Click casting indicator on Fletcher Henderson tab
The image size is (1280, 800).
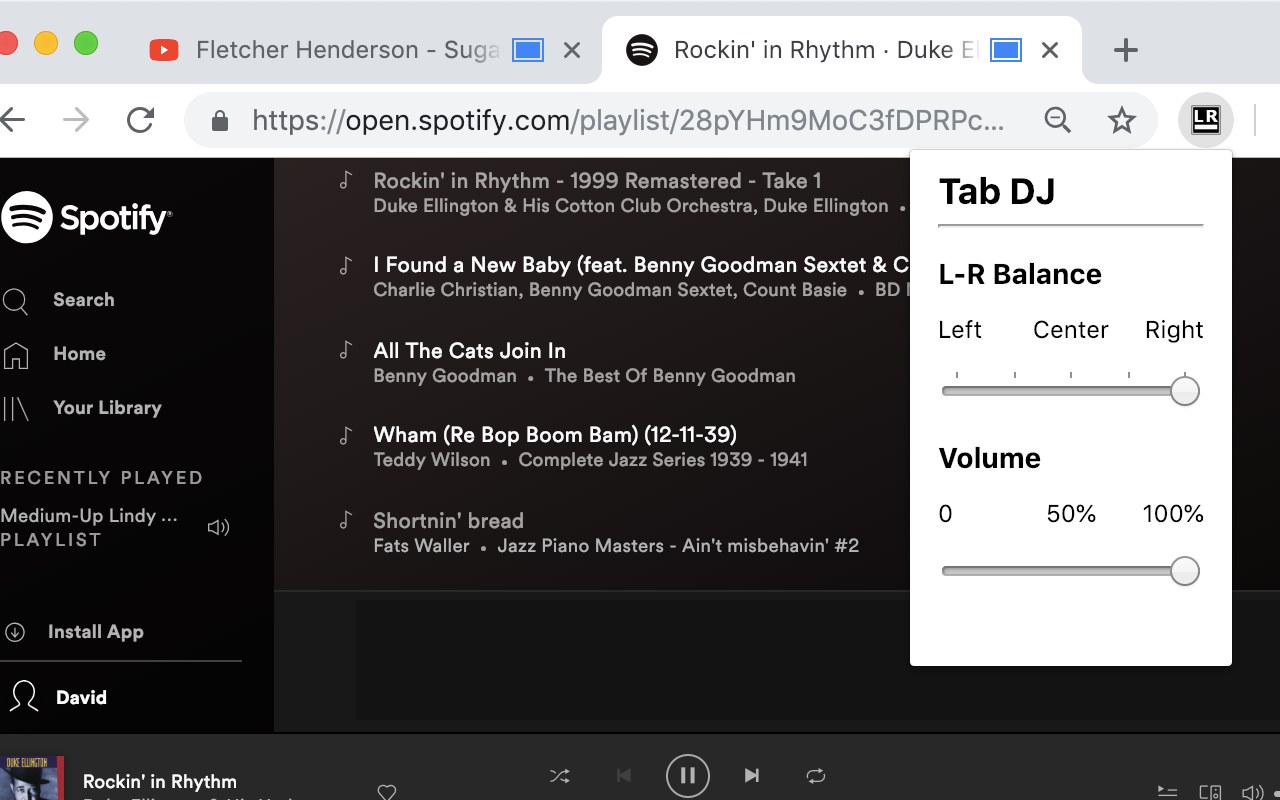(x=528, y=50)
